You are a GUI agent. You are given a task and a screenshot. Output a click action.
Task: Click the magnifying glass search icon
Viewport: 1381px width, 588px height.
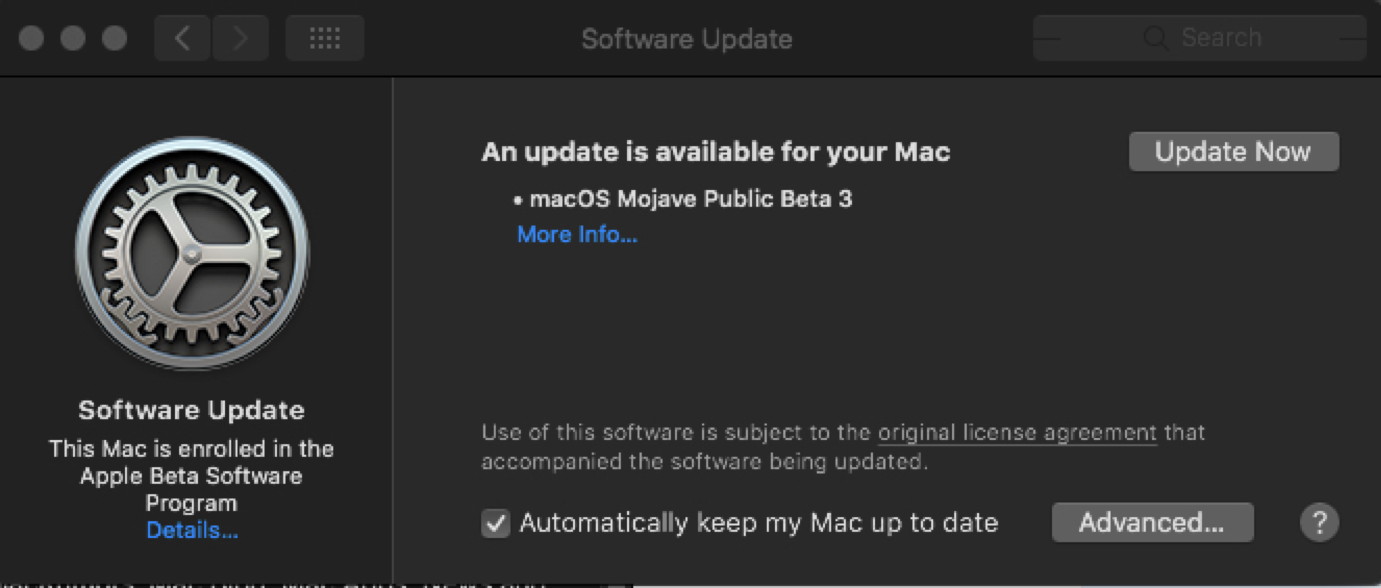[1156, 39]
